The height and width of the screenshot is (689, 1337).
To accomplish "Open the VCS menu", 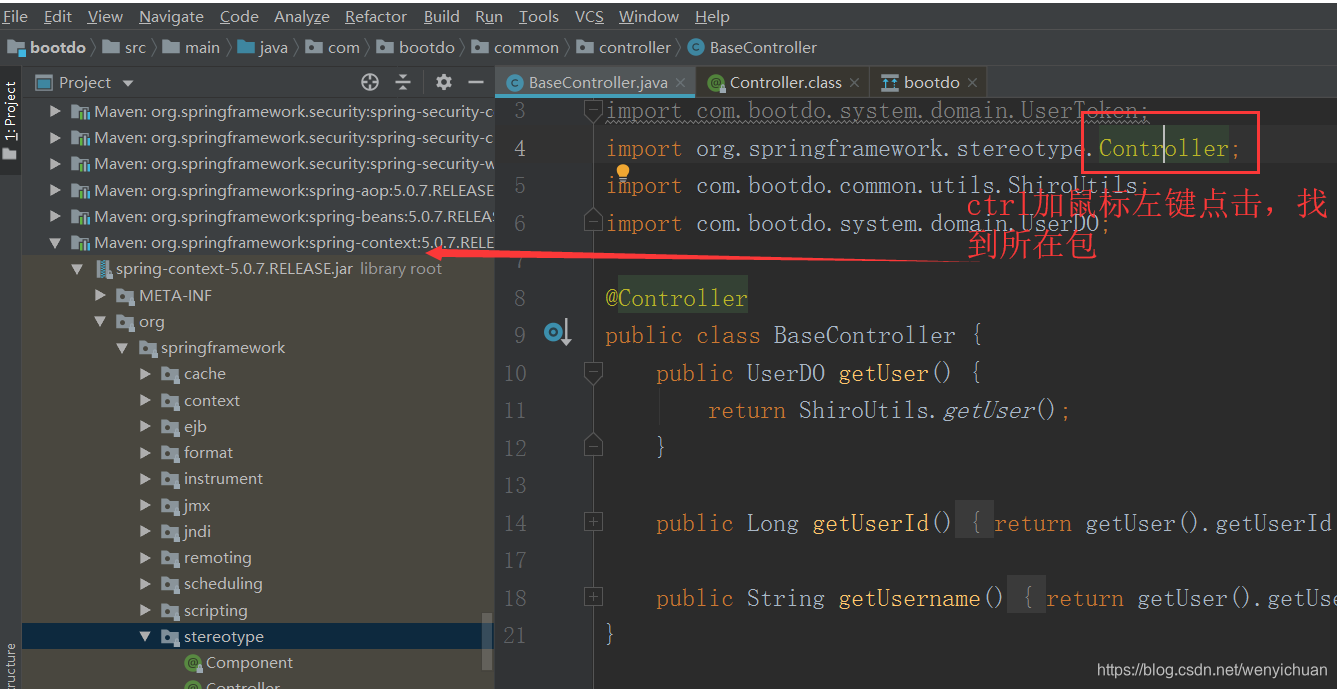I will click(x=589, y=17).
